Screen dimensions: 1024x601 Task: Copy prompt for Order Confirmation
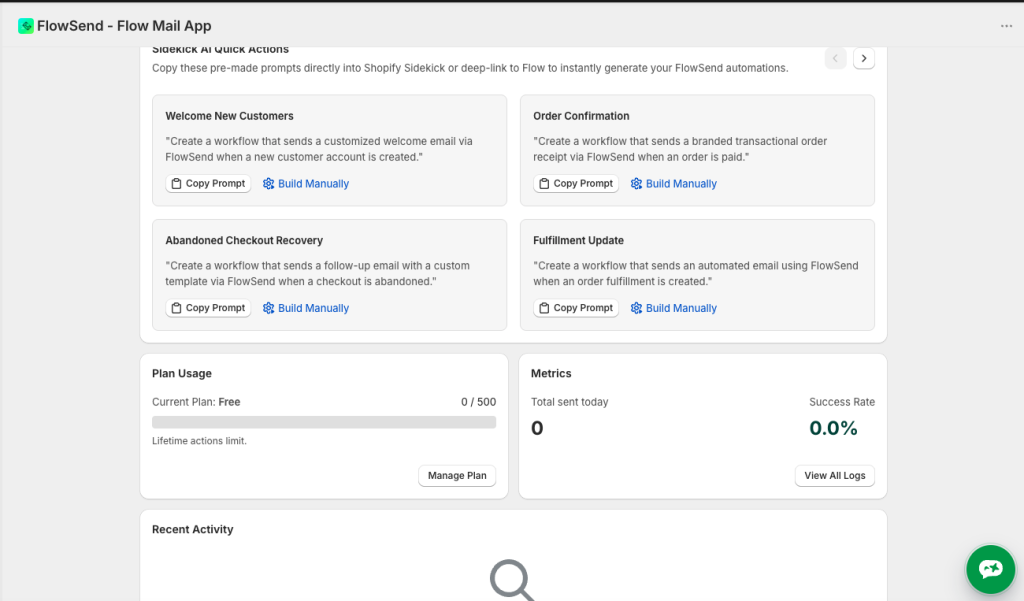(576, 184)
